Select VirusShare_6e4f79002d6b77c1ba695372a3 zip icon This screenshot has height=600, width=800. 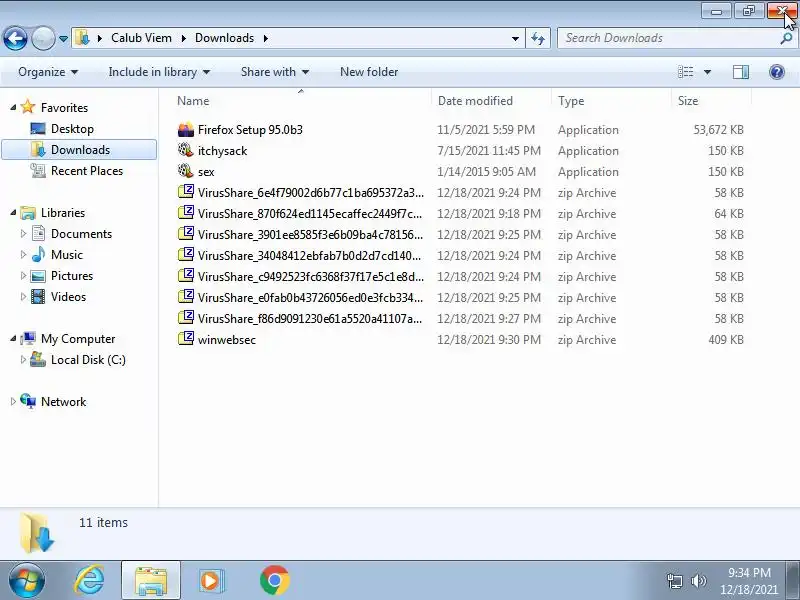(186, 192)
